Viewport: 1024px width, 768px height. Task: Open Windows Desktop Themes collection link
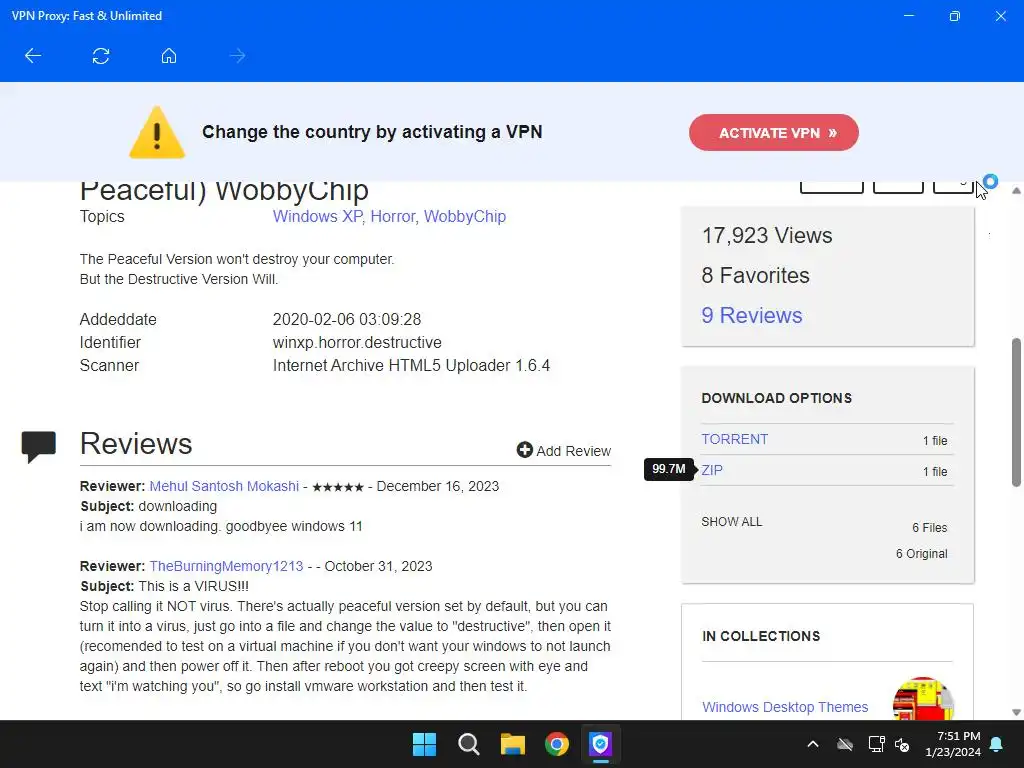pos(785,707)
